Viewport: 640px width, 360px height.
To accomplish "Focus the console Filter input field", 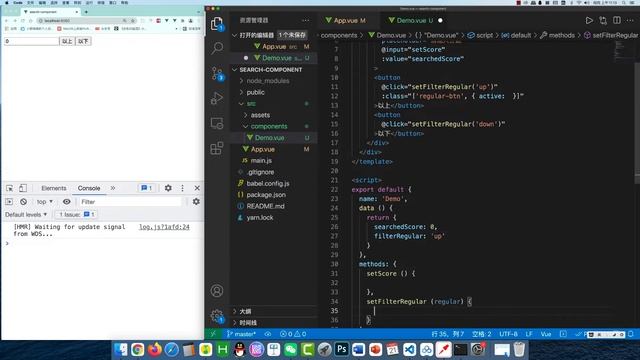I will [130, 202].
